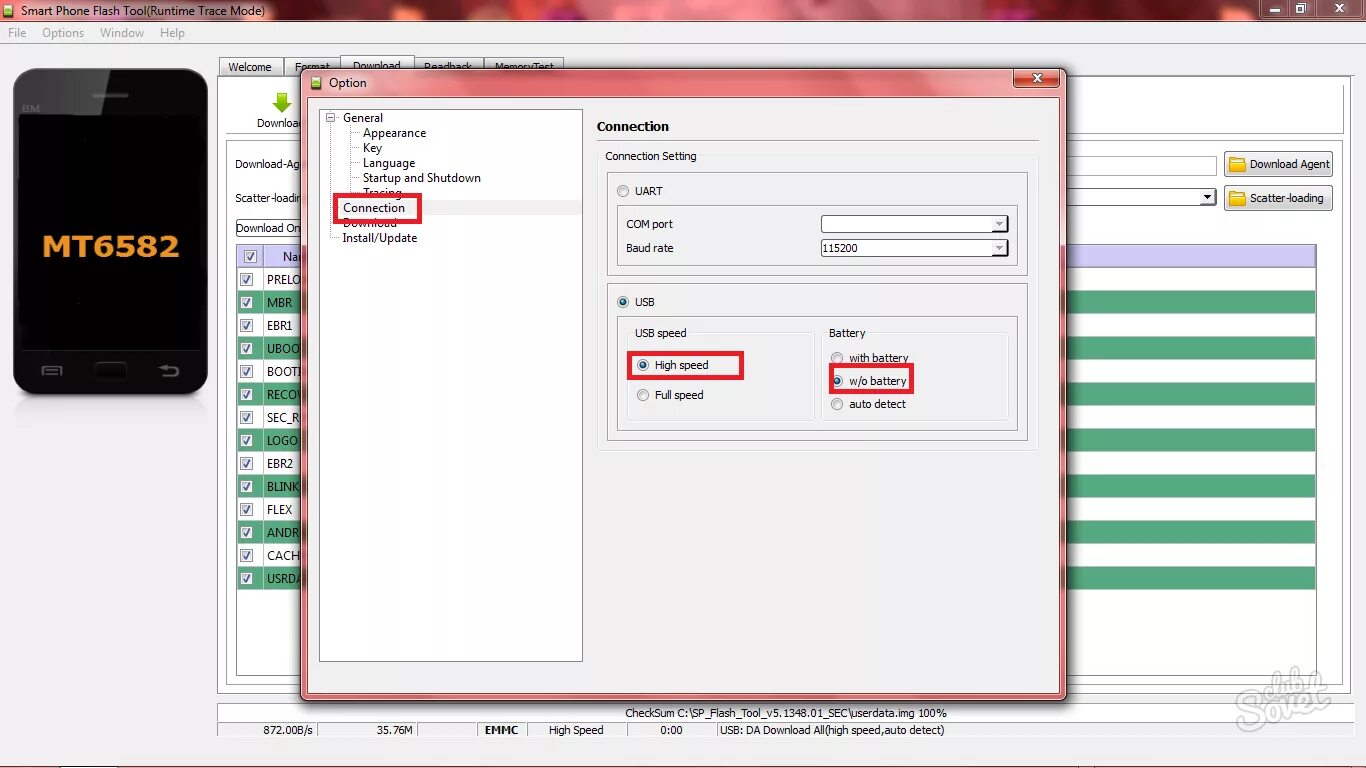1366x768 pixels.
Task: Select with battery option
Action: pyautogui.click(x=837, y=358)
